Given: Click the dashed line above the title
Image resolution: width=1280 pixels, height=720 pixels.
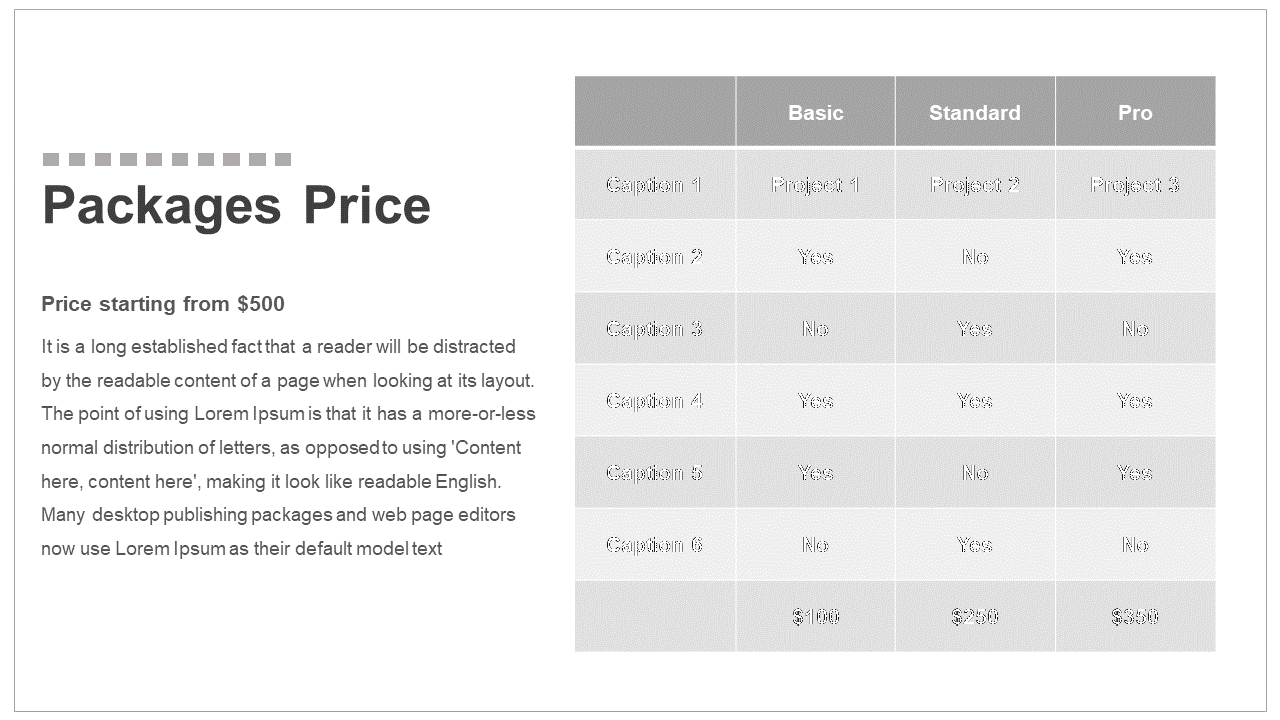Looking at the screenshot, I should click(167, 159).
